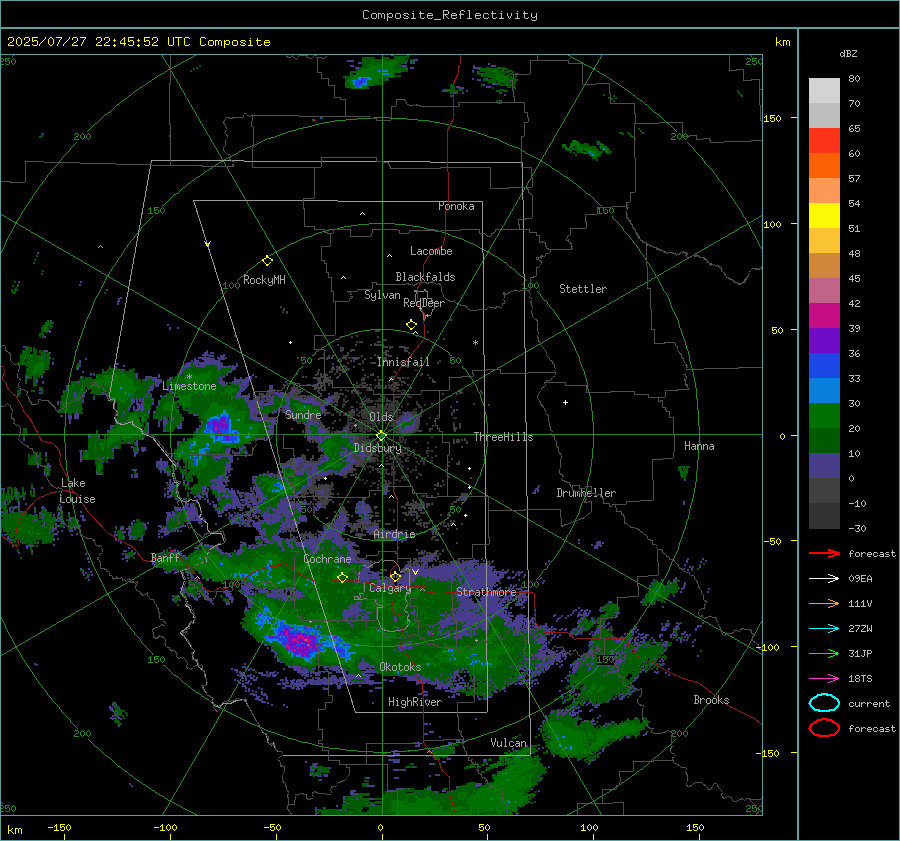Click the Olds label

tap(381, 417)
